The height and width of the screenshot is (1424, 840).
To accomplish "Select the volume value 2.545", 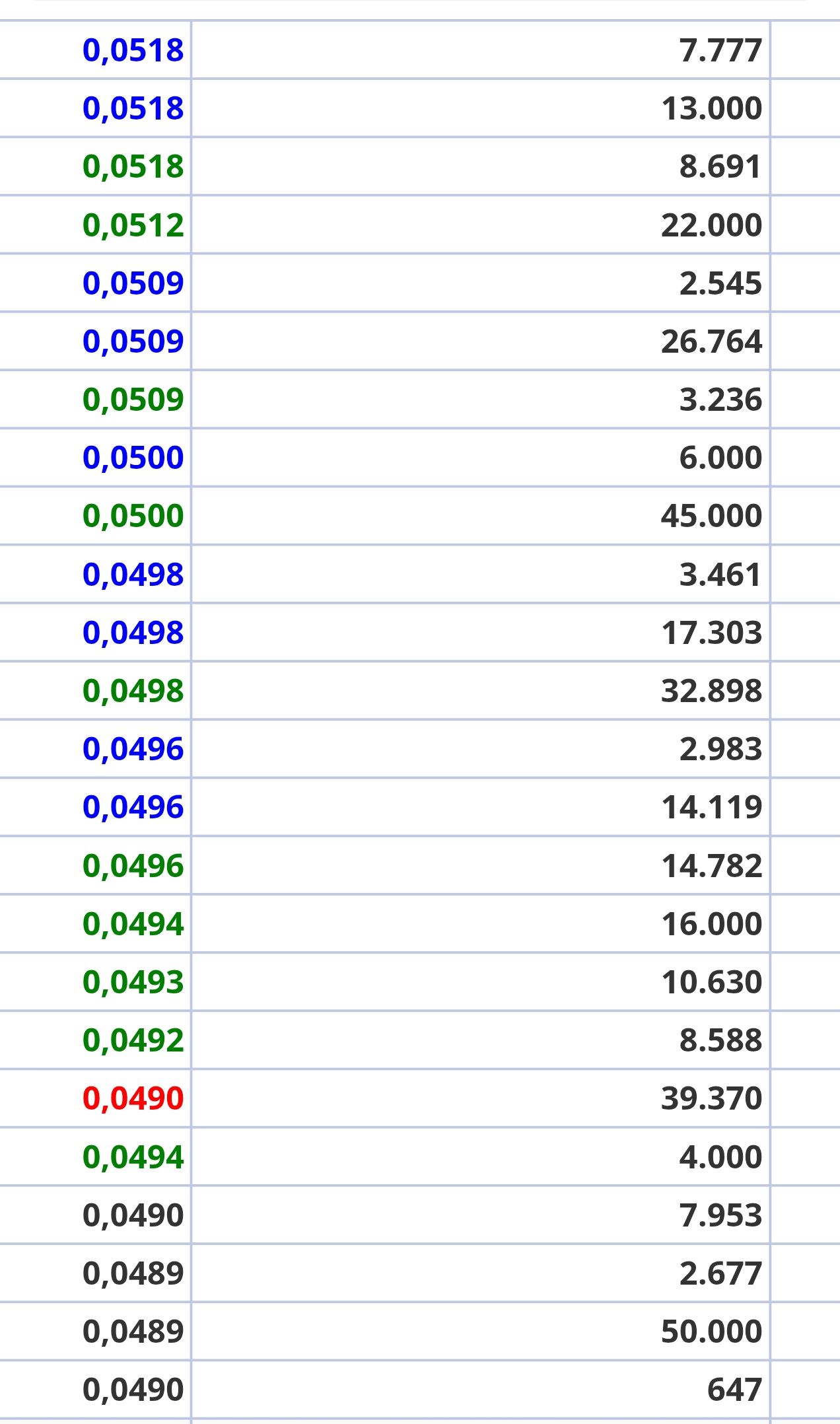I will 720,283.
